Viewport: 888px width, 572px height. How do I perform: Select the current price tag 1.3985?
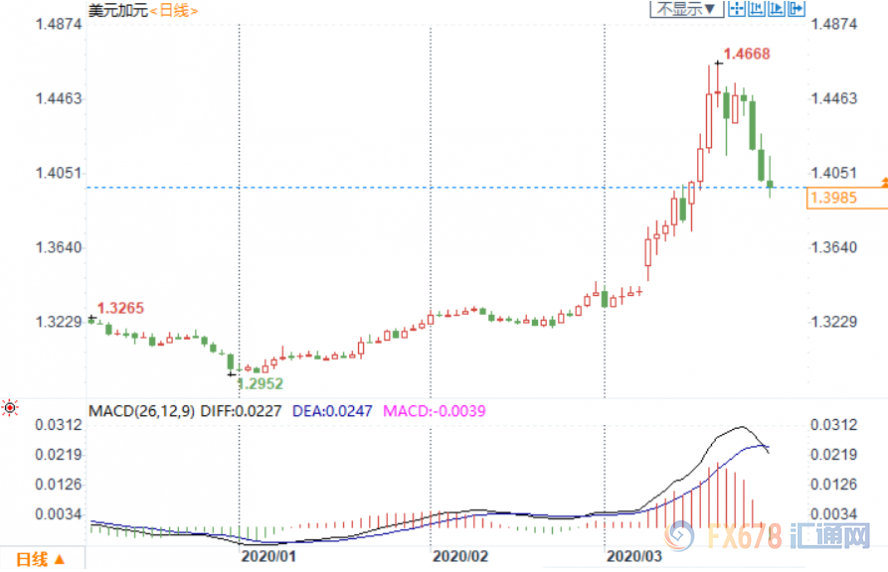click(x=846, y=198)
